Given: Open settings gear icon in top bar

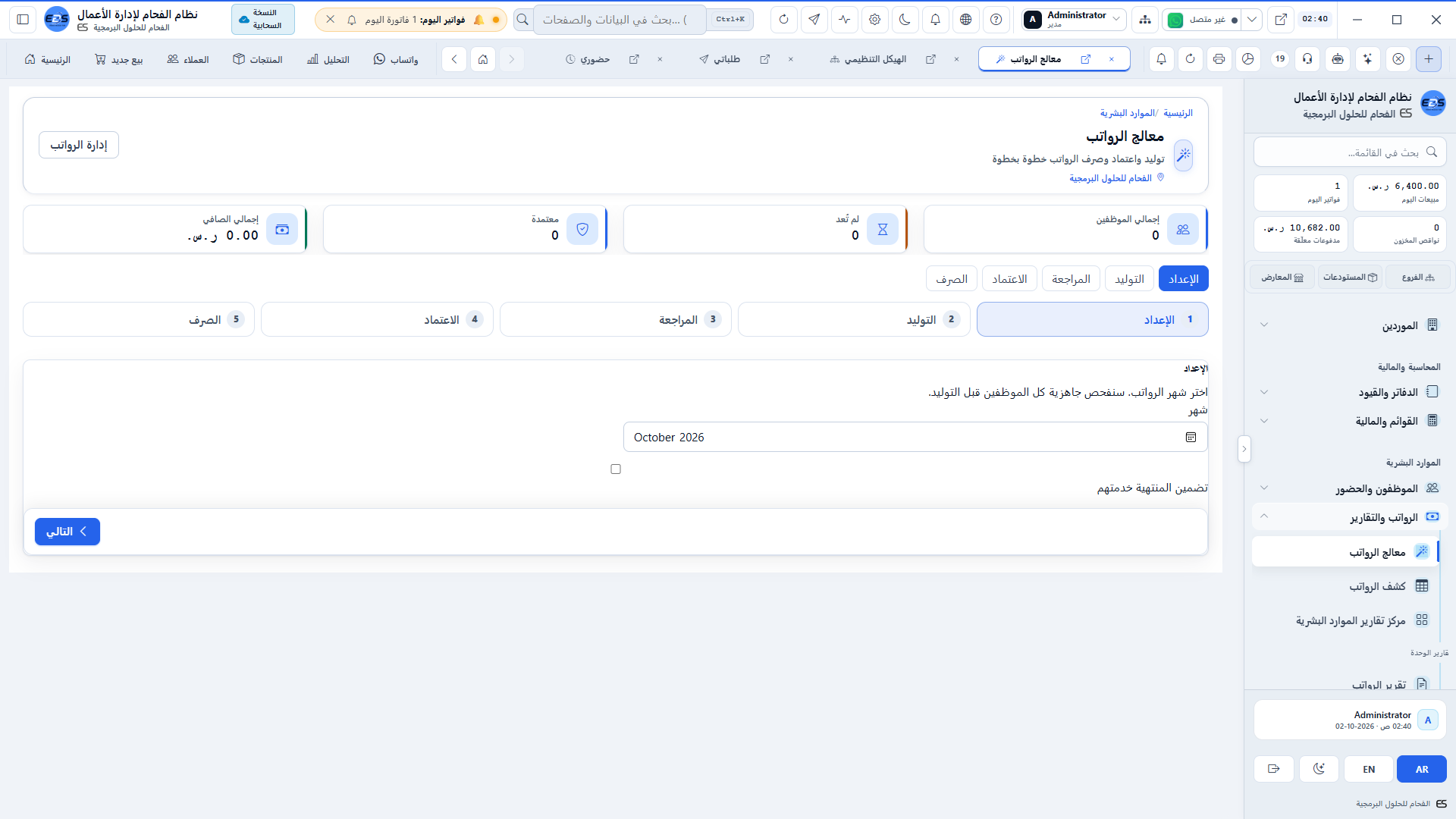Looking at the screenshot, I should (874, 20).
